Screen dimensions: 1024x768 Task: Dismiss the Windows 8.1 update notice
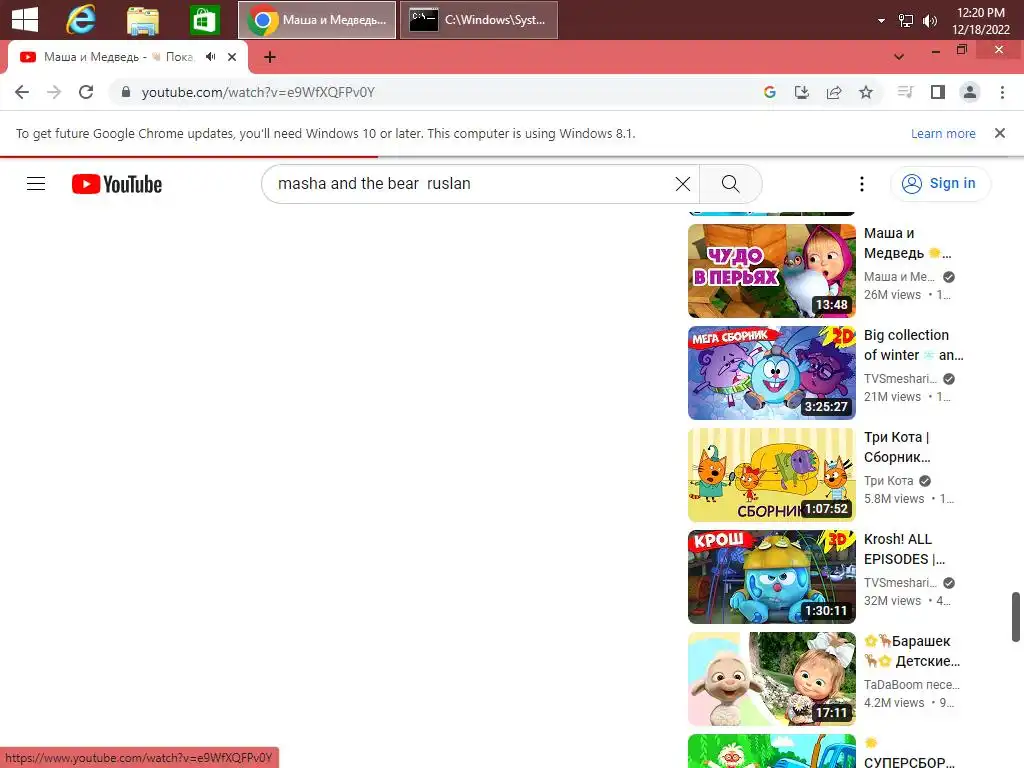click(999, 133)
